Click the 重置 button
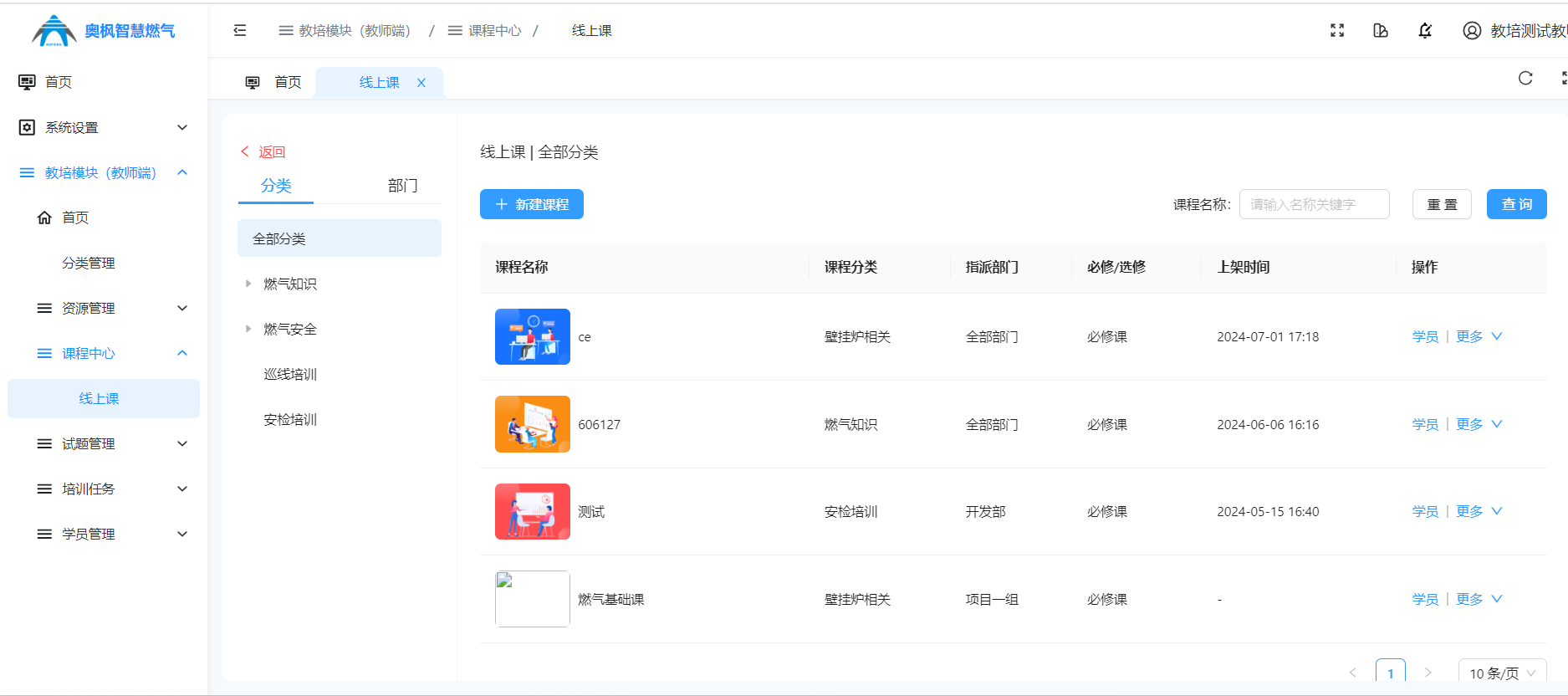Image resolution: width=1568 pixels, height=696 pixels. pyautogui.click(x=1442, y=204)
